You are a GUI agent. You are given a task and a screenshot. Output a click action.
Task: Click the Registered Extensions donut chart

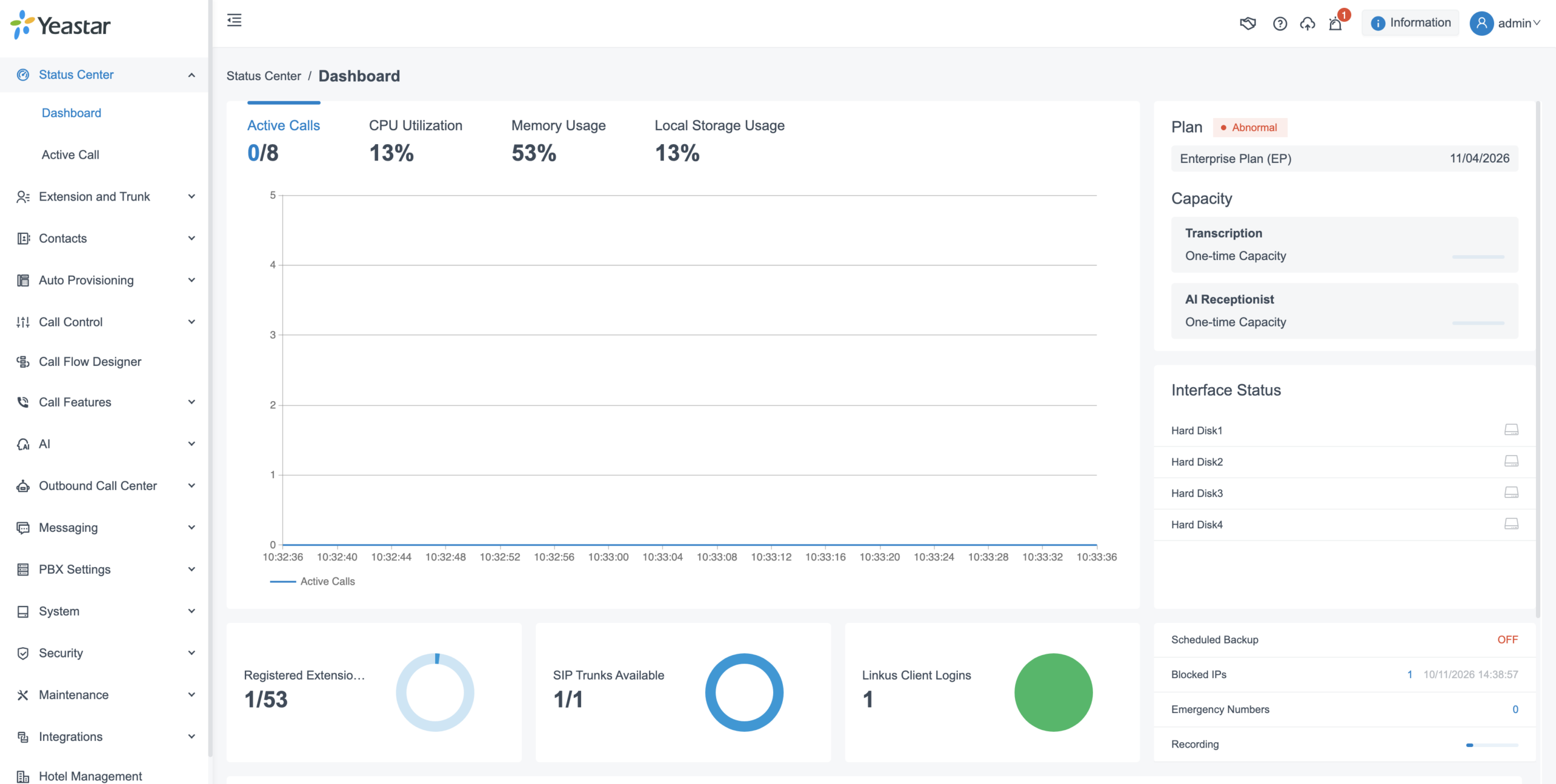click(435, 692)
